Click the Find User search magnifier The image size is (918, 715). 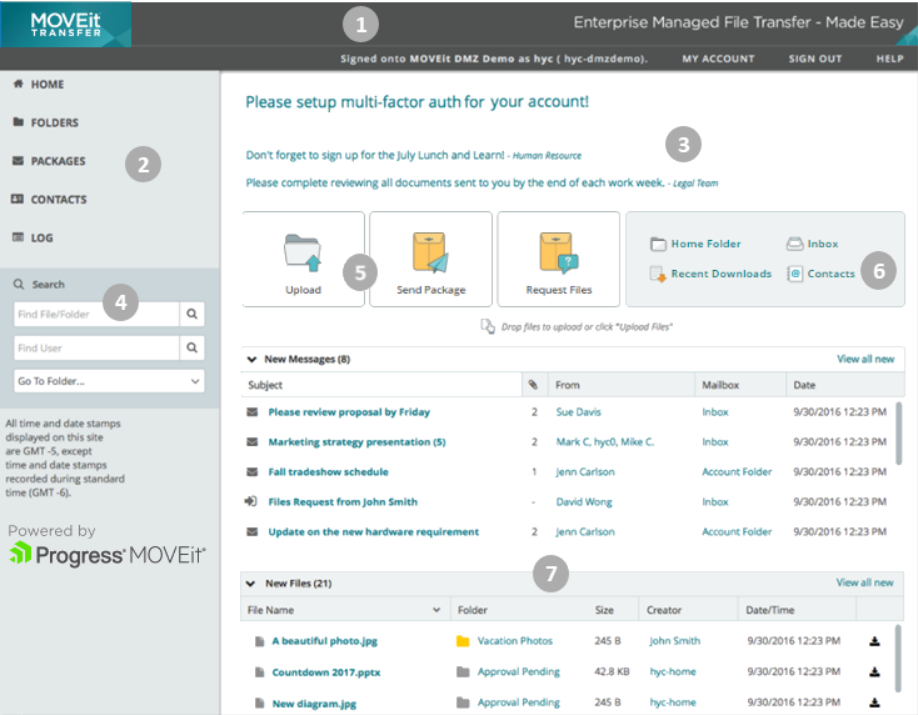[191, 348]
